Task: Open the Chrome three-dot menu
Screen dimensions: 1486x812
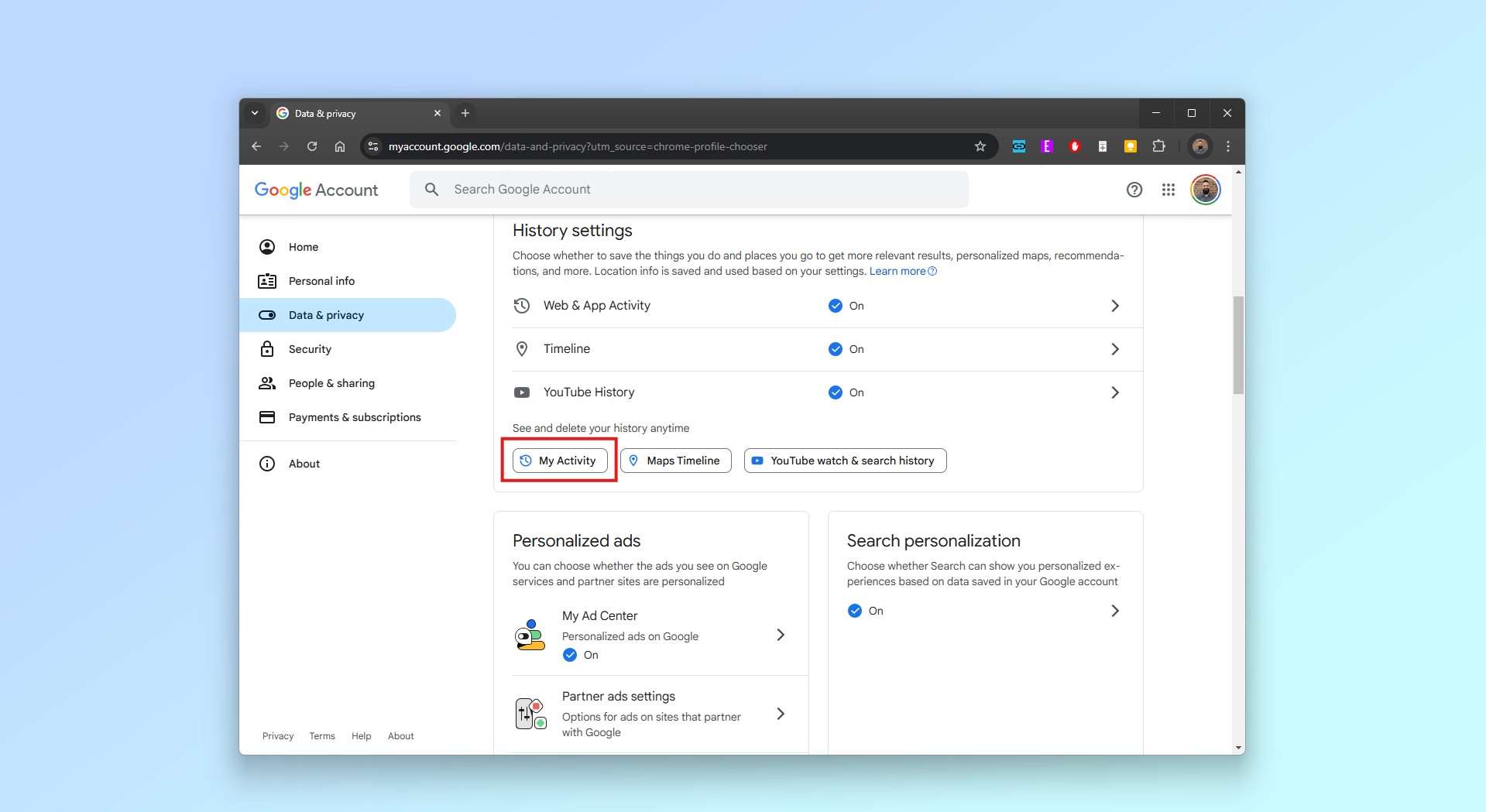Action: click(1227, 146)
